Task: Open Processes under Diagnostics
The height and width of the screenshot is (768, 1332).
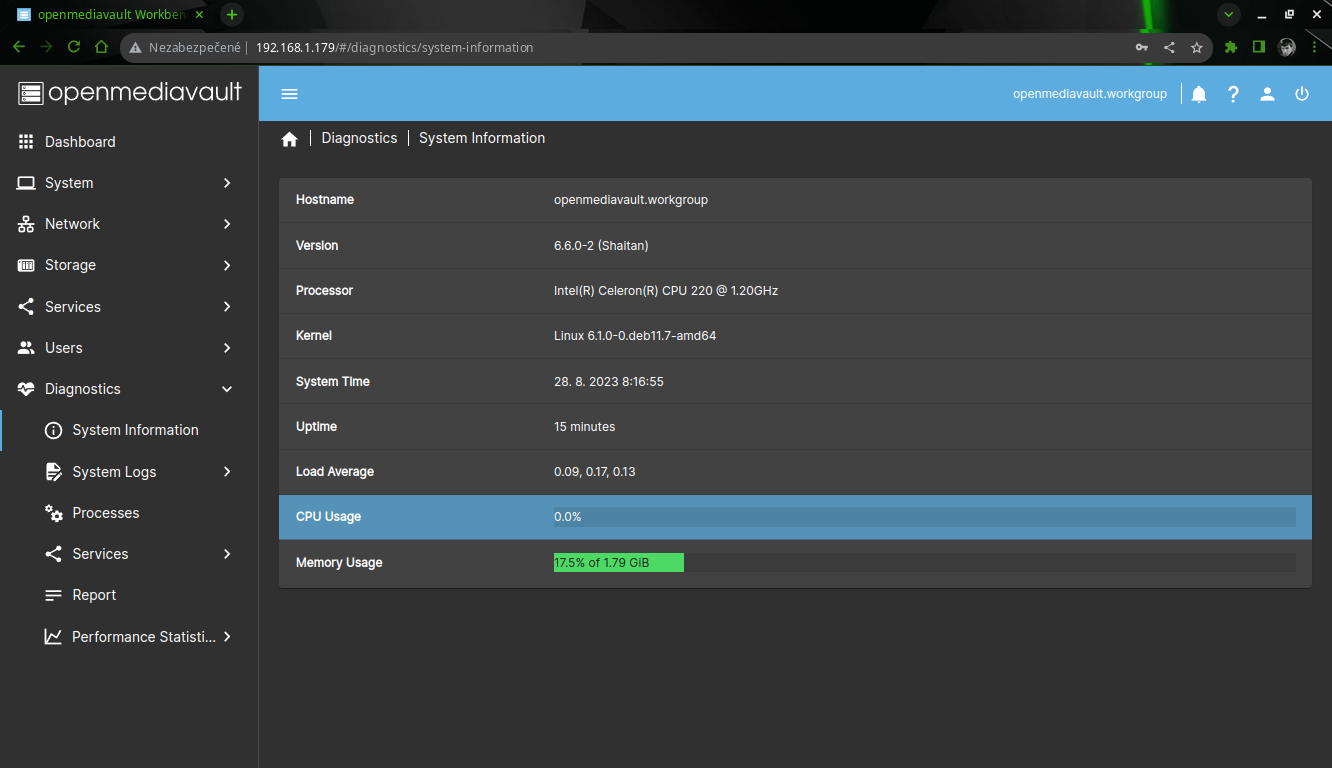Action: [x=129, y=513]
